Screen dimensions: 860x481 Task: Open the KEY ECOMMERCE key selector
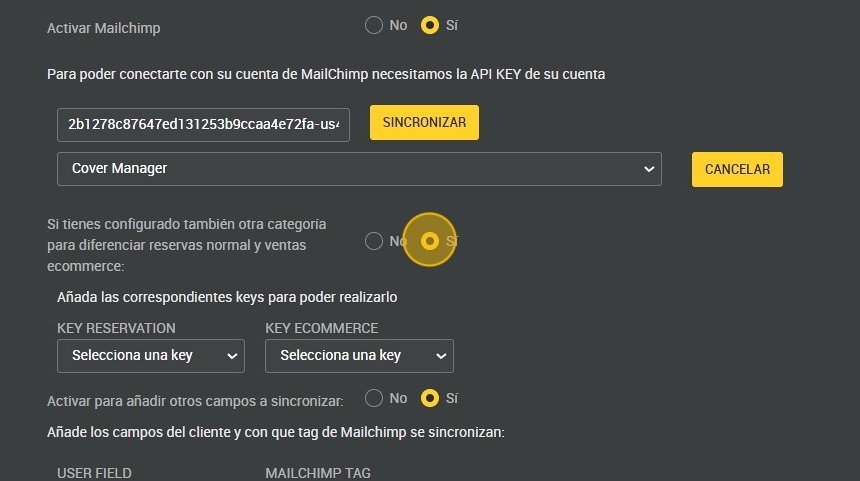point(359,356)
